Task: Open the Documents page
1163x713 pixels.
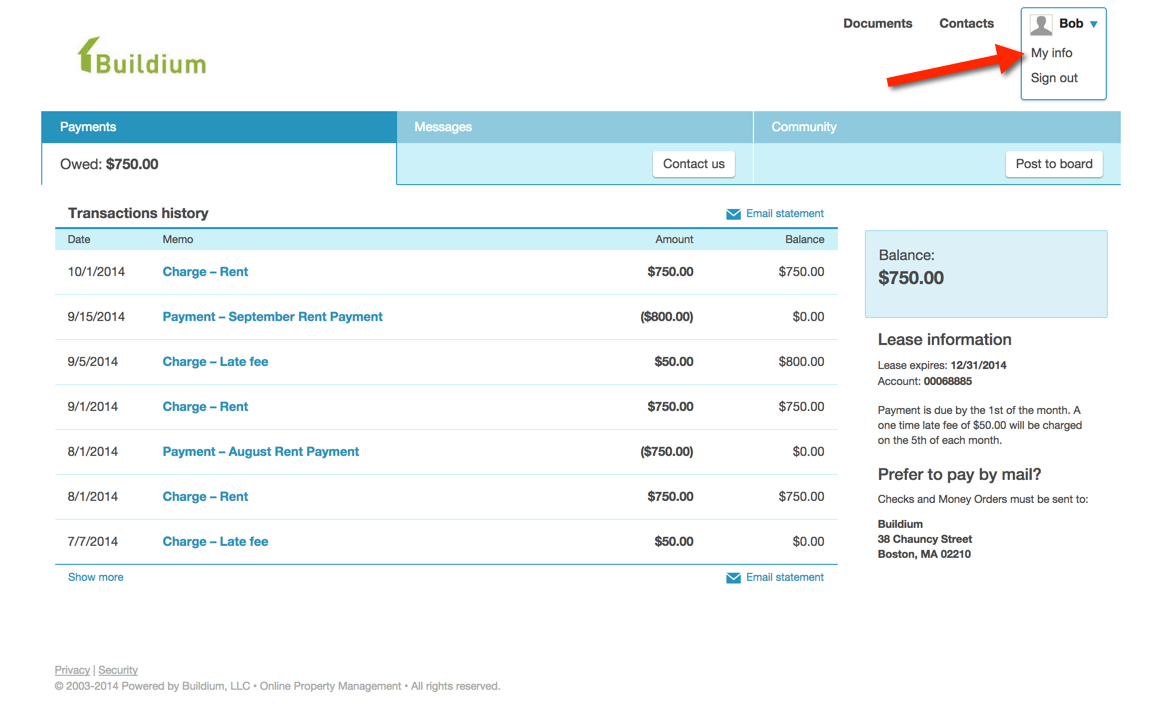Action: tap(877, 23)
